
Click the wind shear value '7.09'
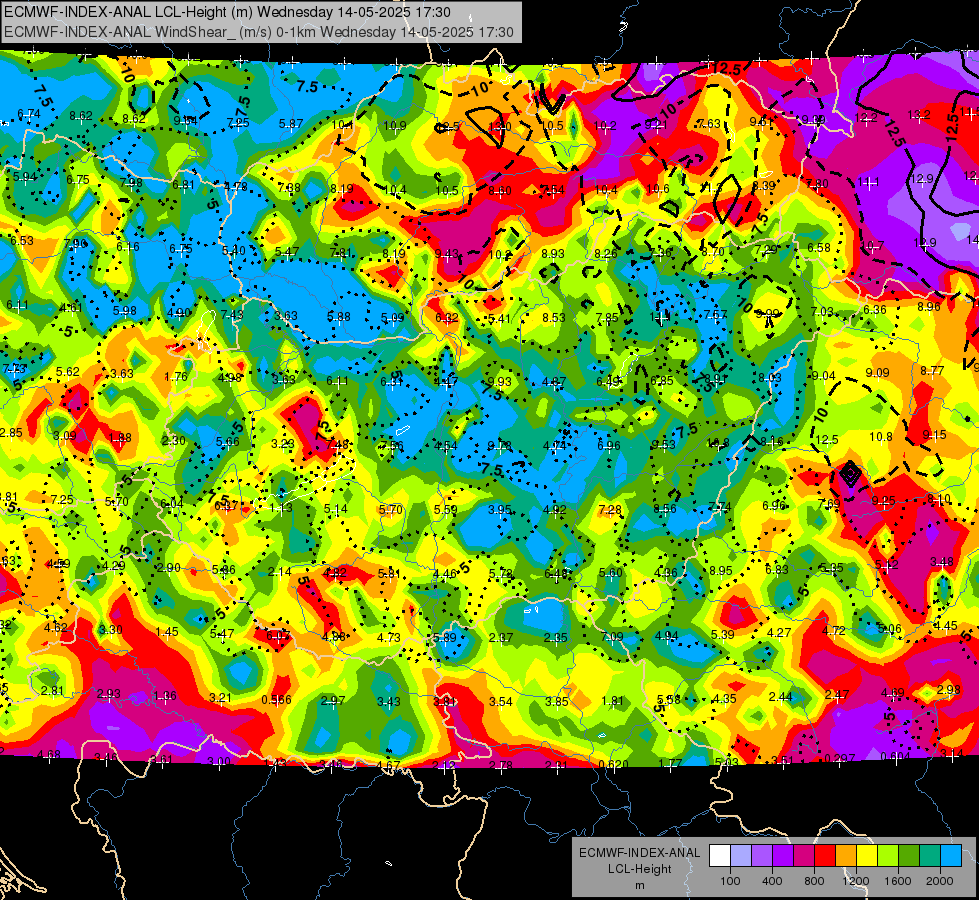point(612,636)
